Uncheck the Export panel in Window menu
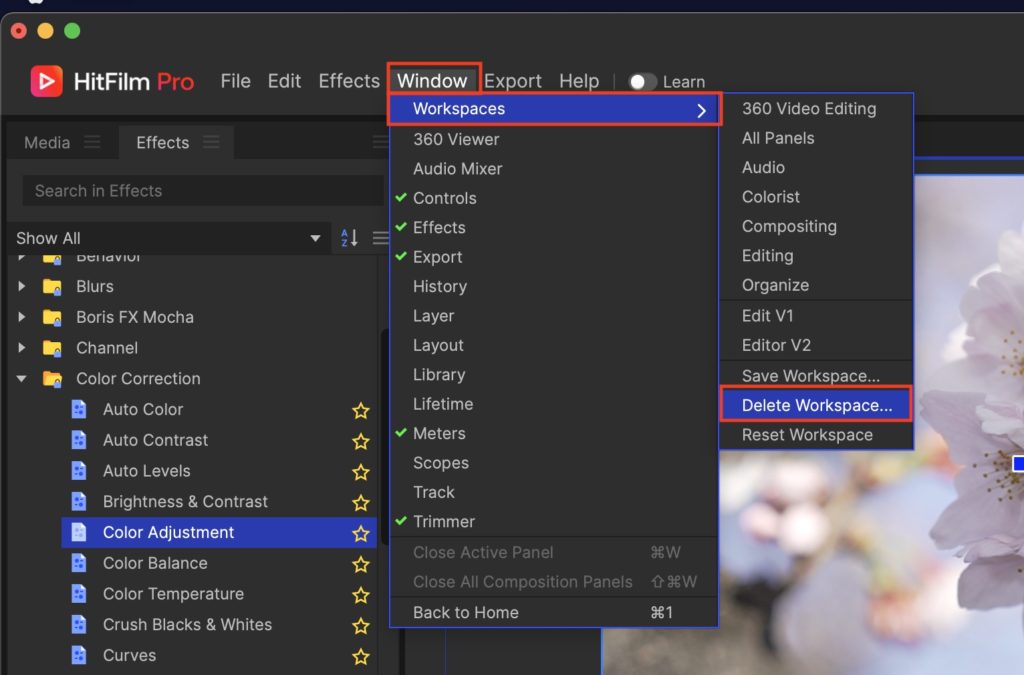Screen dimensions: 1024x675 pos(554,257)
